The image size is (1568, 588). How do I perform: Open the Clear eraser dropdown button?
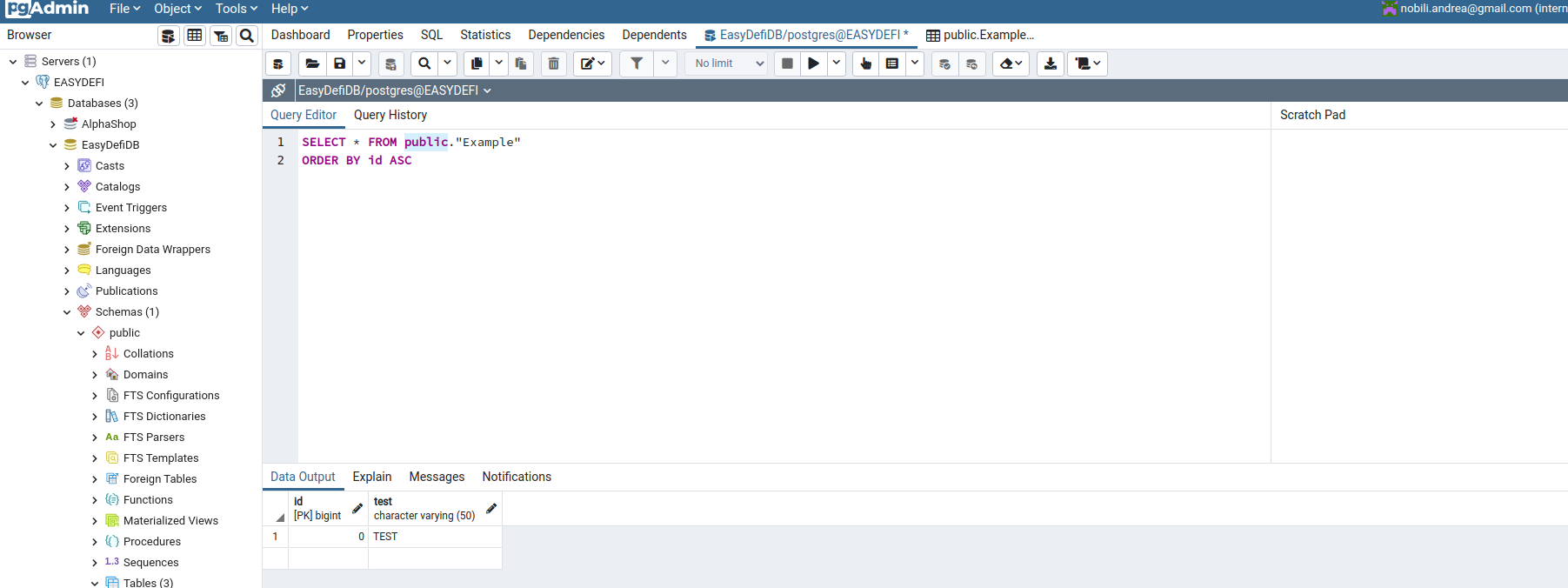[1011, 63]
